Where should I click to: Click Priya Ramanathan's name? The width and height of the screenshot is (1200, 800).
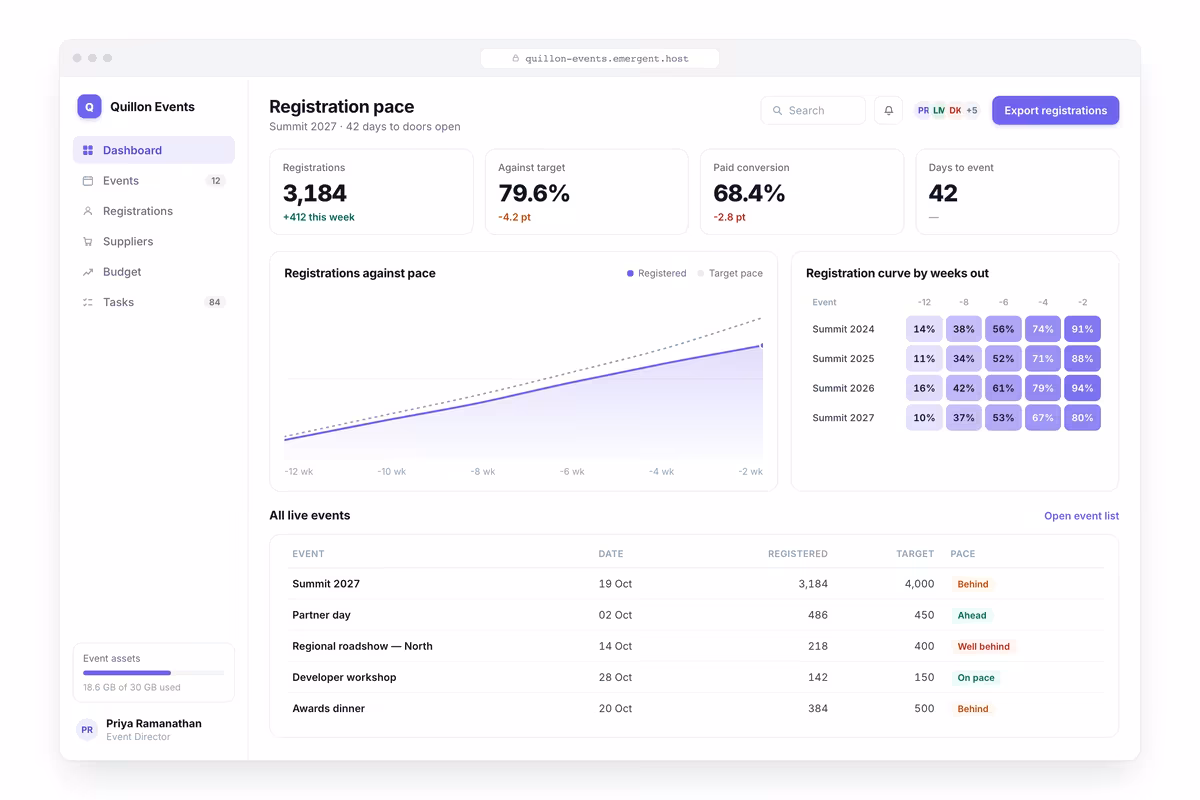coord(154,723)
